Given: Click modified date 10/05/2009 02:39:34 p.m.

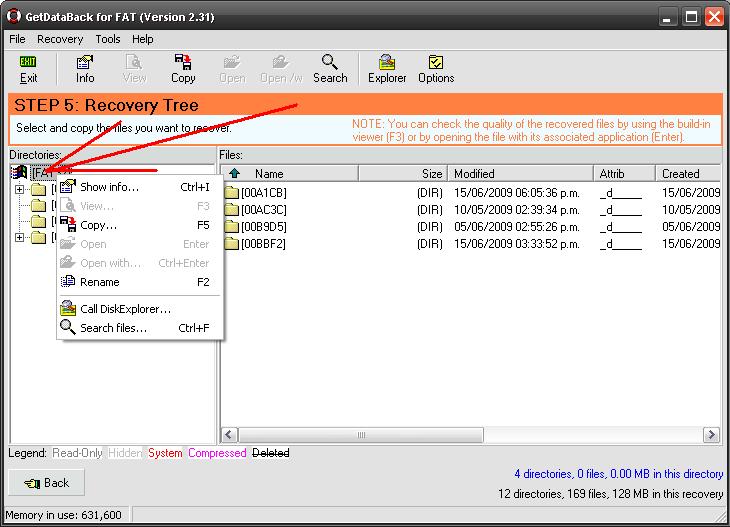Looking at the screenshot, I should point(517,210).
